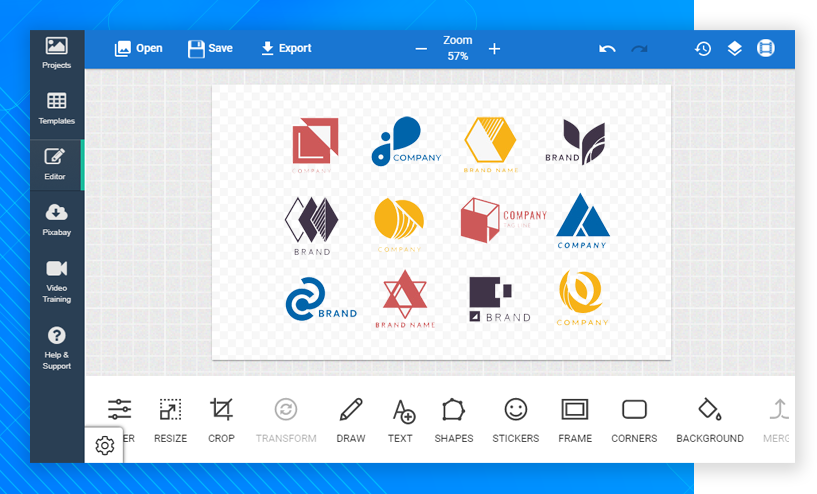Image resolution: width=817 pixels, height=494 pixels.
Task: Zoom out with the minus button
Action: [421, 49]
